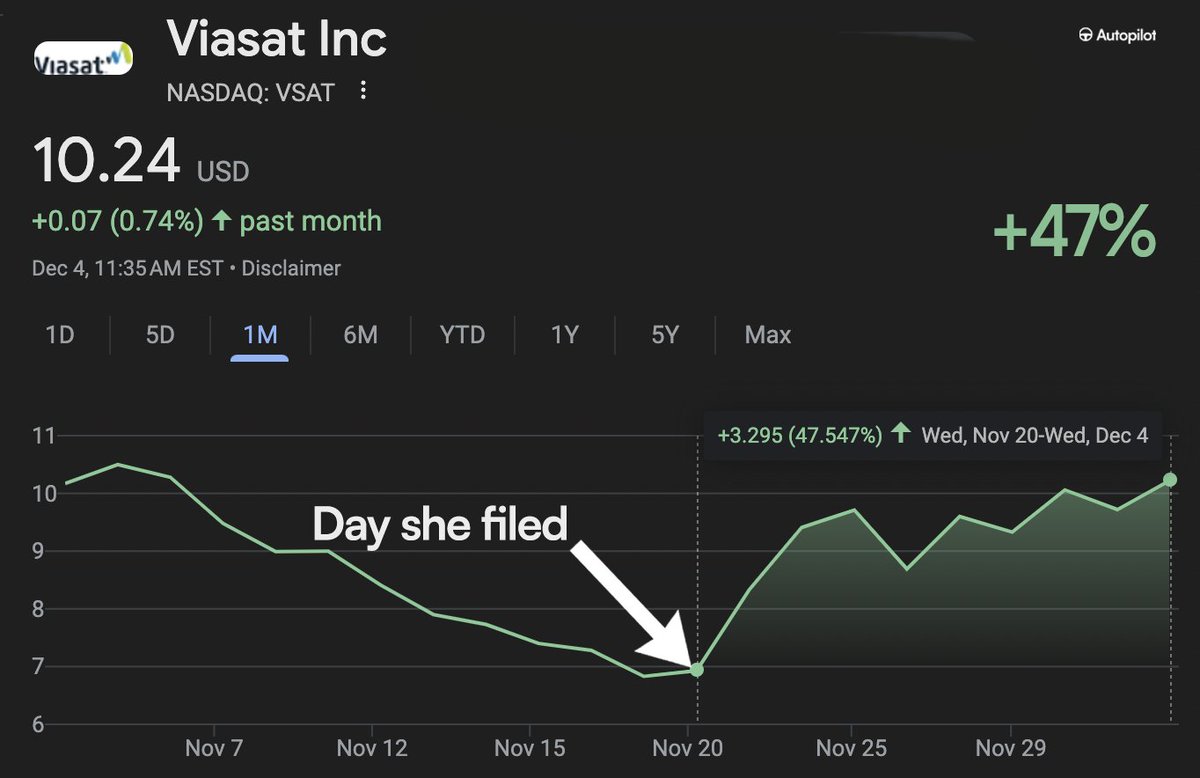Select the YTD range tab
Screen dimensions: 1200x778
click(462, 335)
